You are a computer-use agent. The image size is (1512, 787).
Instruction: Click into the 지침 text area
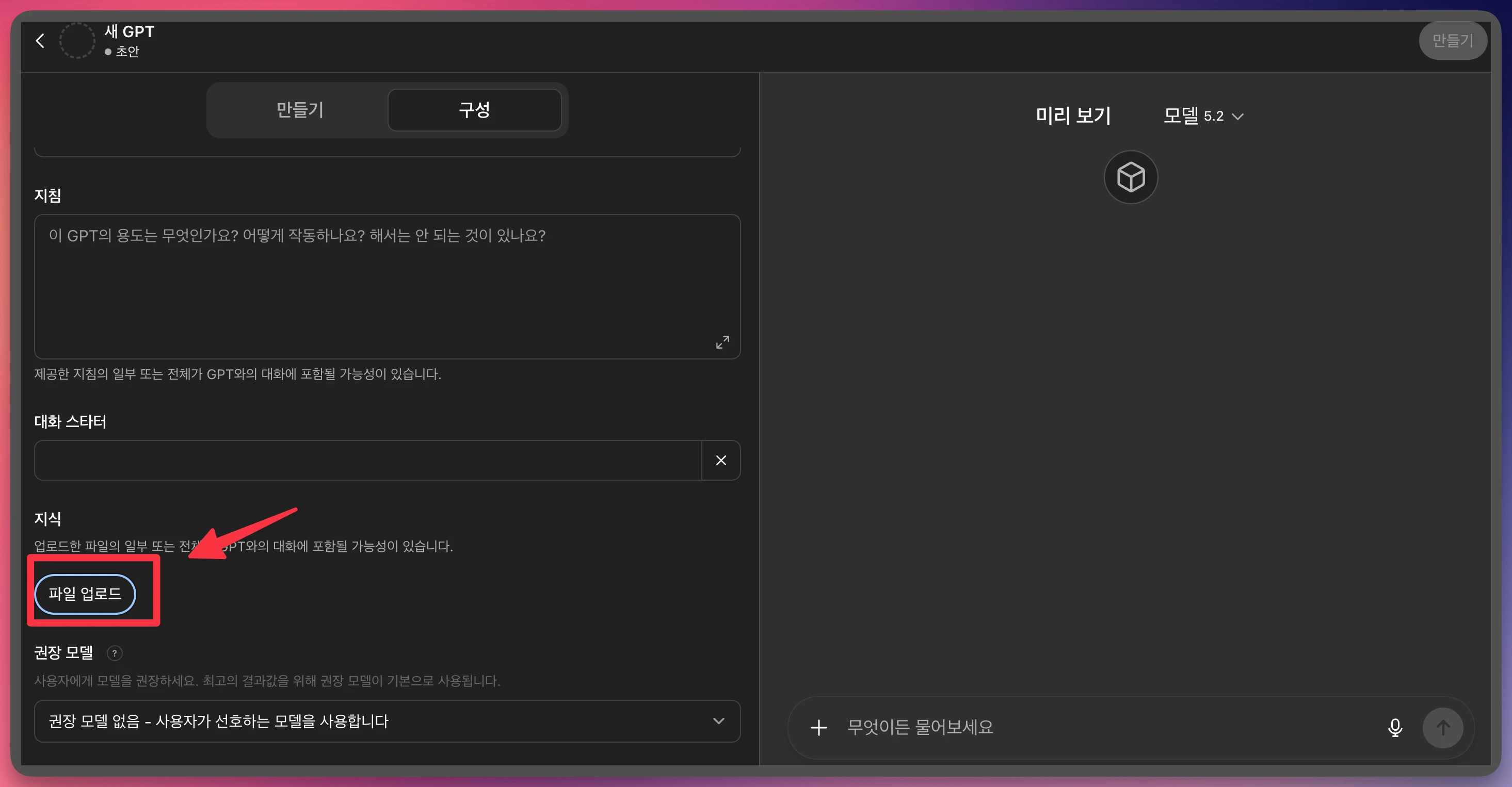(x=376, y=282)
